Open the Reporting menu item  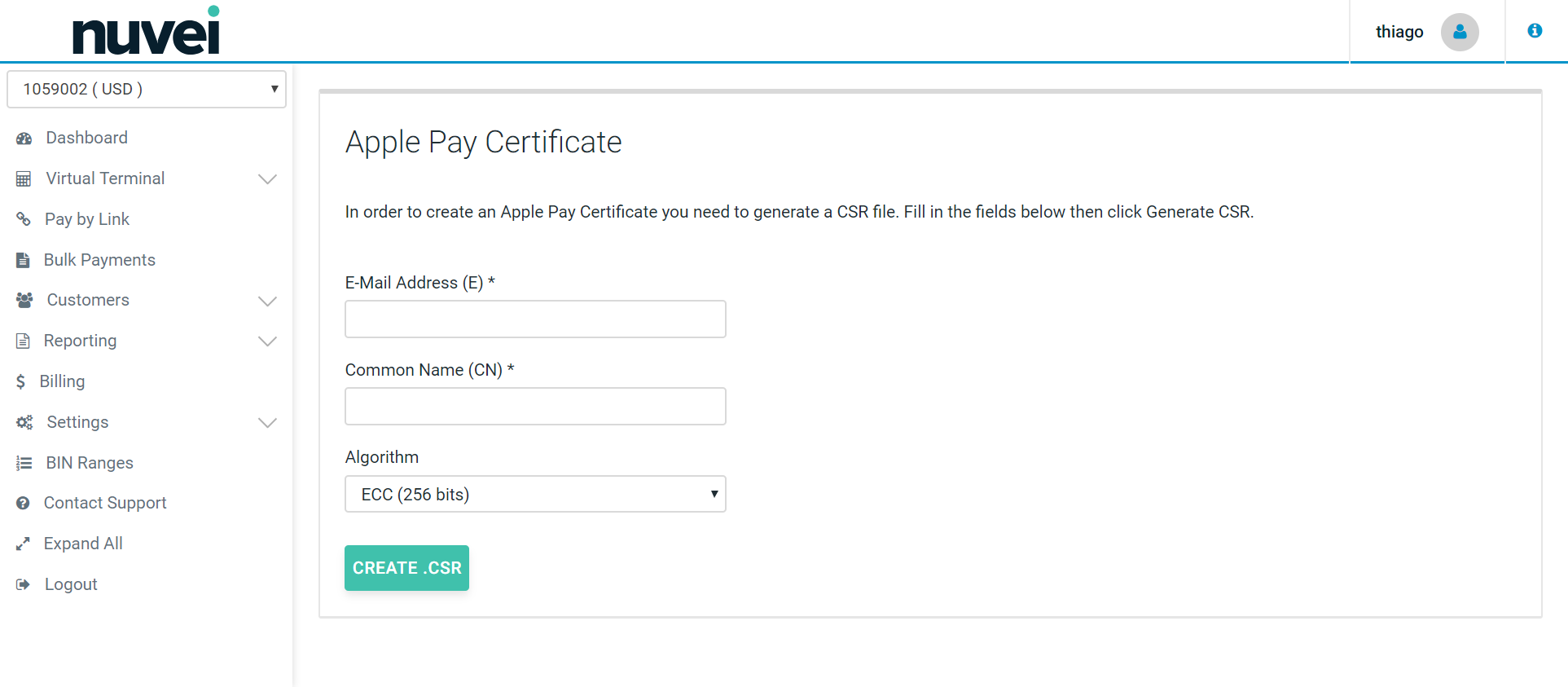click(80, 341)
